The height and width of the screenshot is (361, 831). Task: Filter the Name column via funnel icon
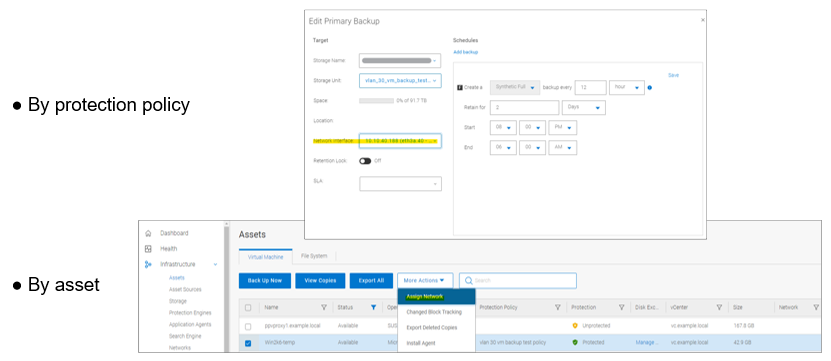[x=324, y=307]
